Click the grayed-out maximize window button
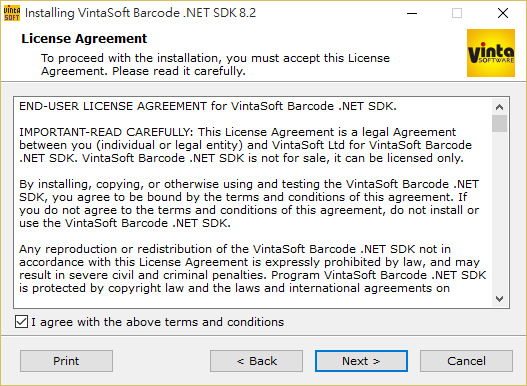 pyautogui.click(x=457, y=13)
